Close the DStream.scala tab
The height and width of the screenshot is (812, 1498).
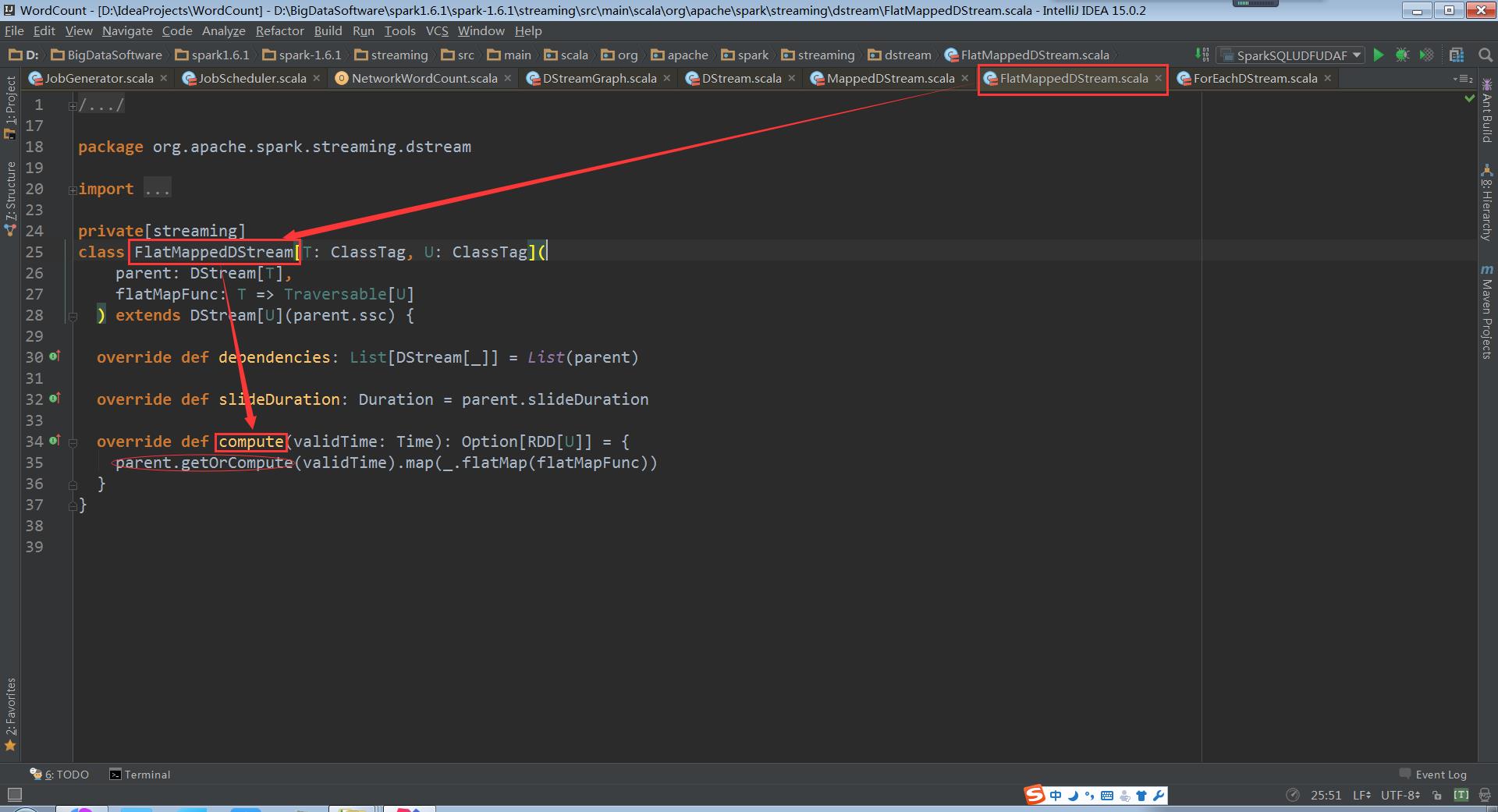791,78
